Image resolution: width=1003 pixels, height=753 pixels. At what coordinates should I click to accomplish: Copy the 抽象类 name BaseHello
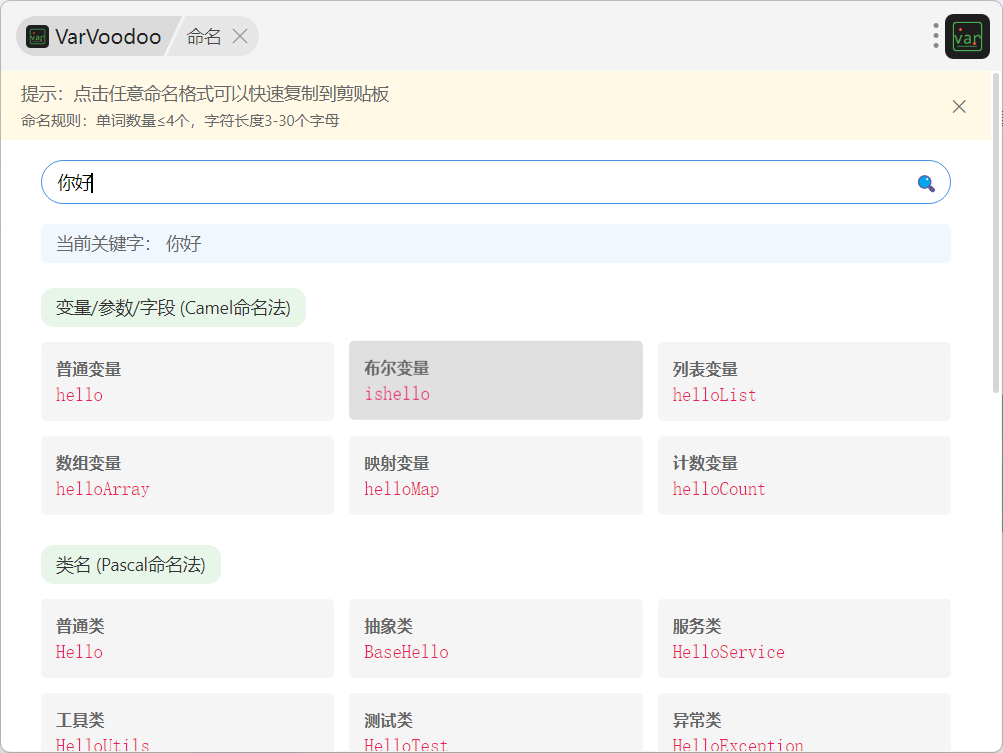tap(495, 638)
